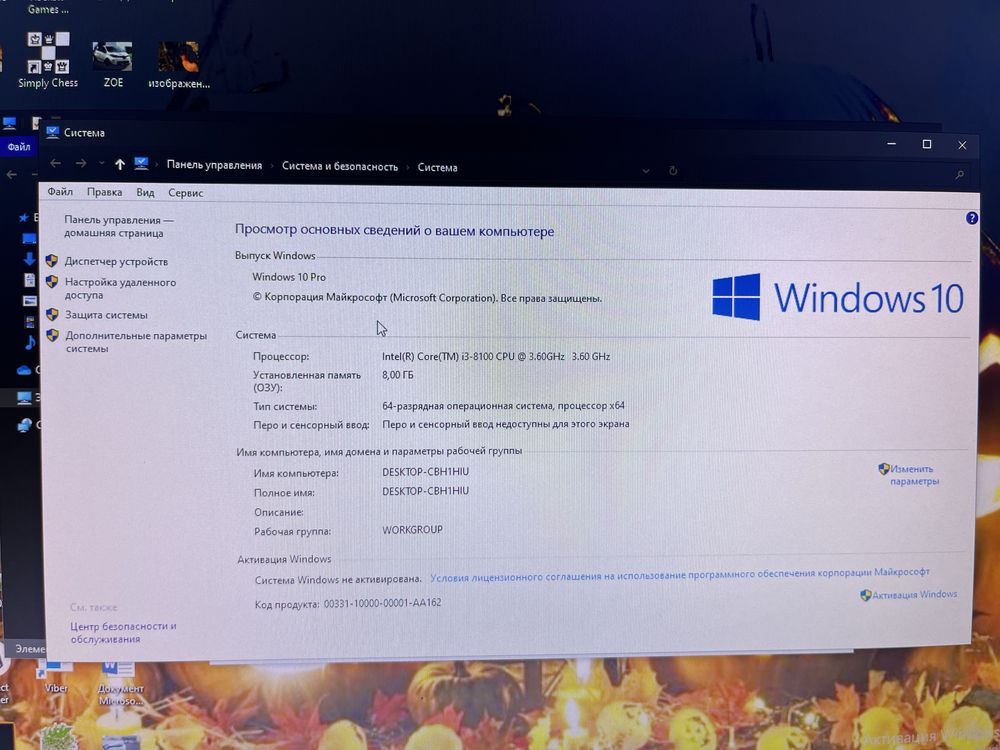Open the изображен... desktop image file

(179, 64)
